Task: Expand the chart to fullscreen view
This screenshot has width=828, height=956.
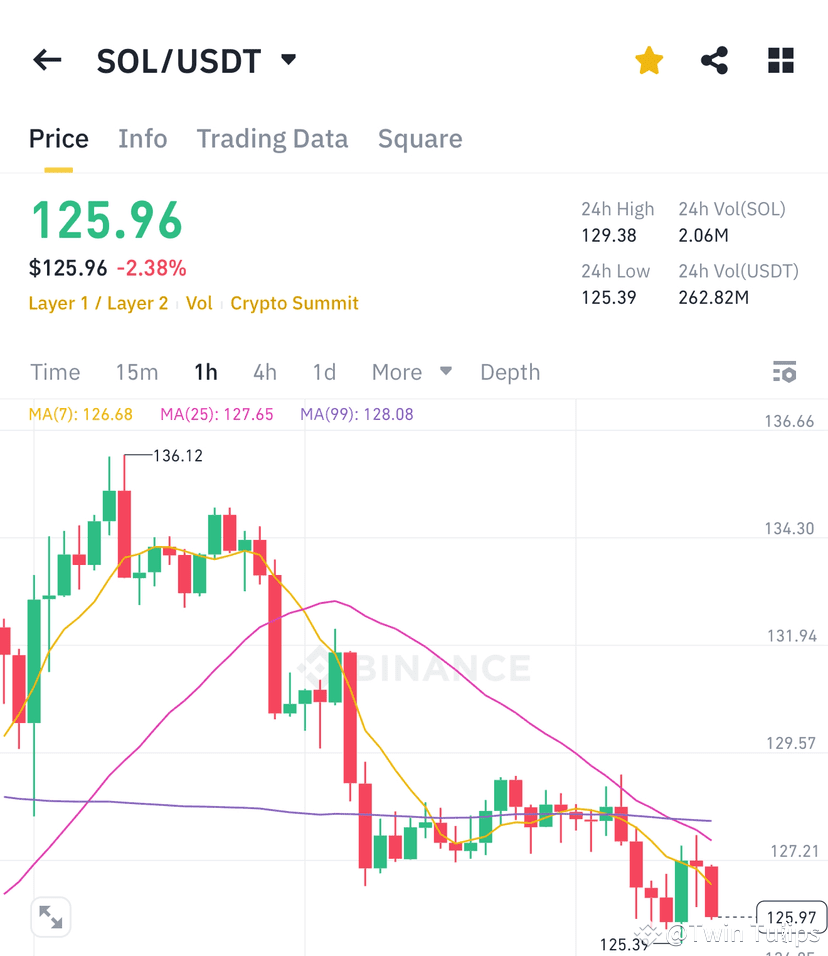Action: tap(50, 917)
